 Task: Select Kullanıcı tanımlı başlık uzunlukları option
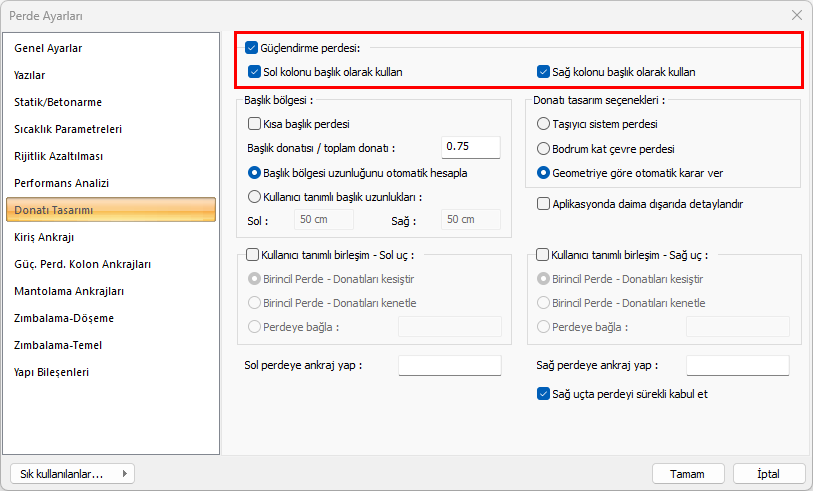pyautogui.click(x=254, y=197)
